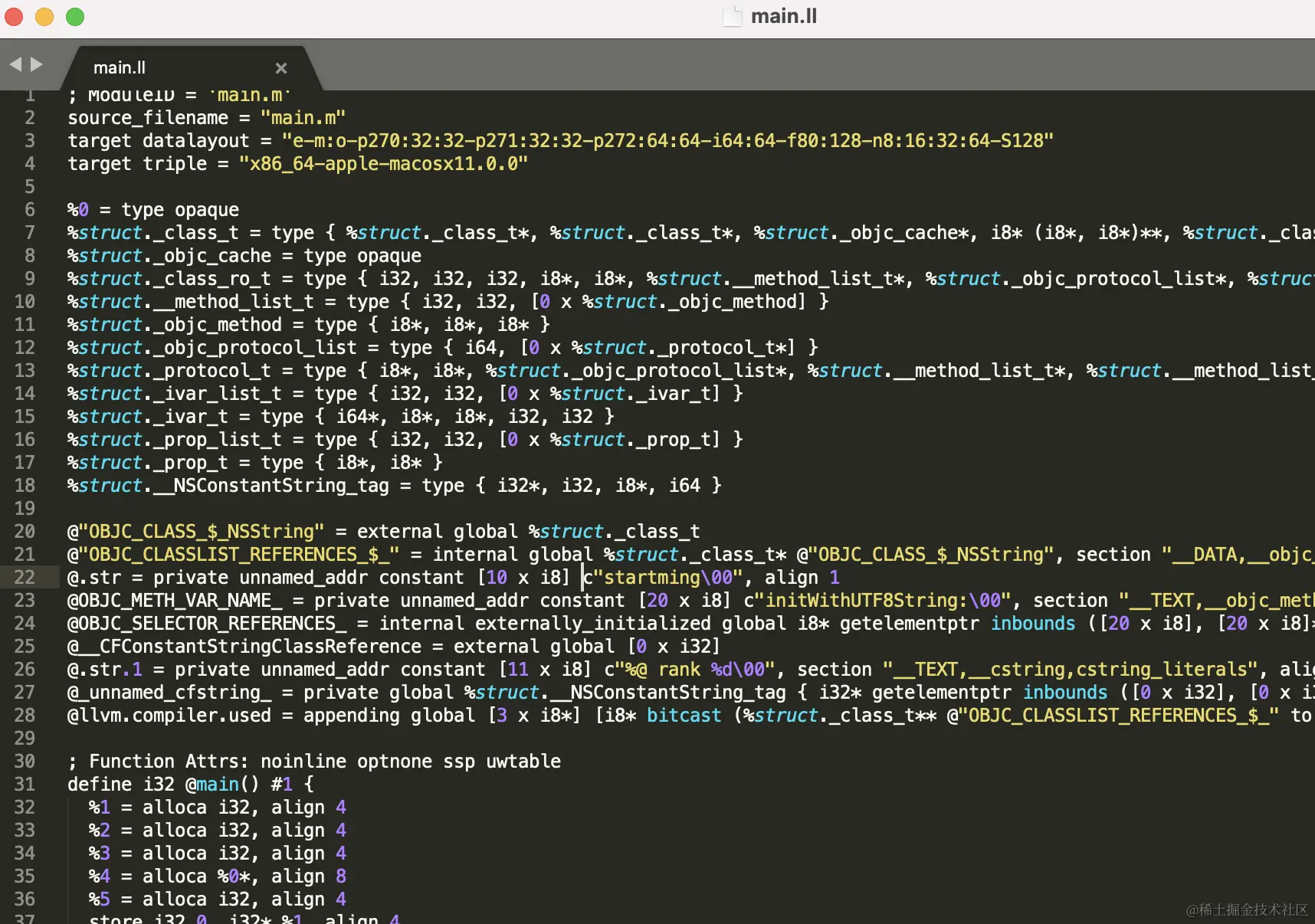This screenshot has height=924, width=1315.
Task: Click '%struct._objc_cache = type opaque' line
Action: pos(244,256)
